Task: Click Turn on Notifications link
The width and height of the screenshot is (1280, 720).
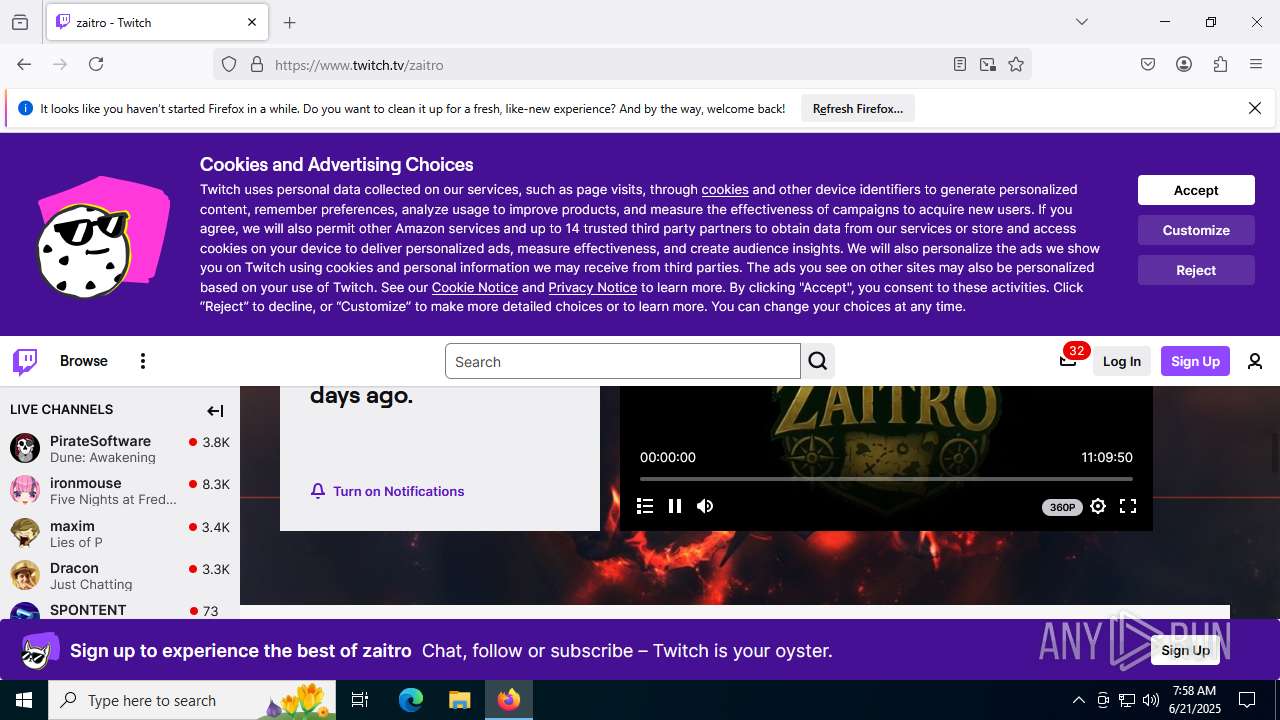Action: point(398,491)
